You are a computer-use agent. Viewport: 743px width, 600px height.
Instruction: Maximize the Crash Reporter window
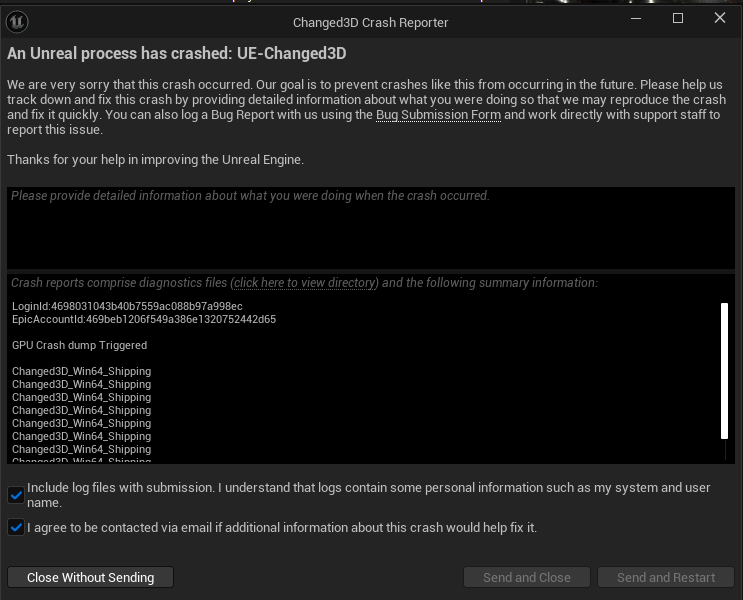678,19
